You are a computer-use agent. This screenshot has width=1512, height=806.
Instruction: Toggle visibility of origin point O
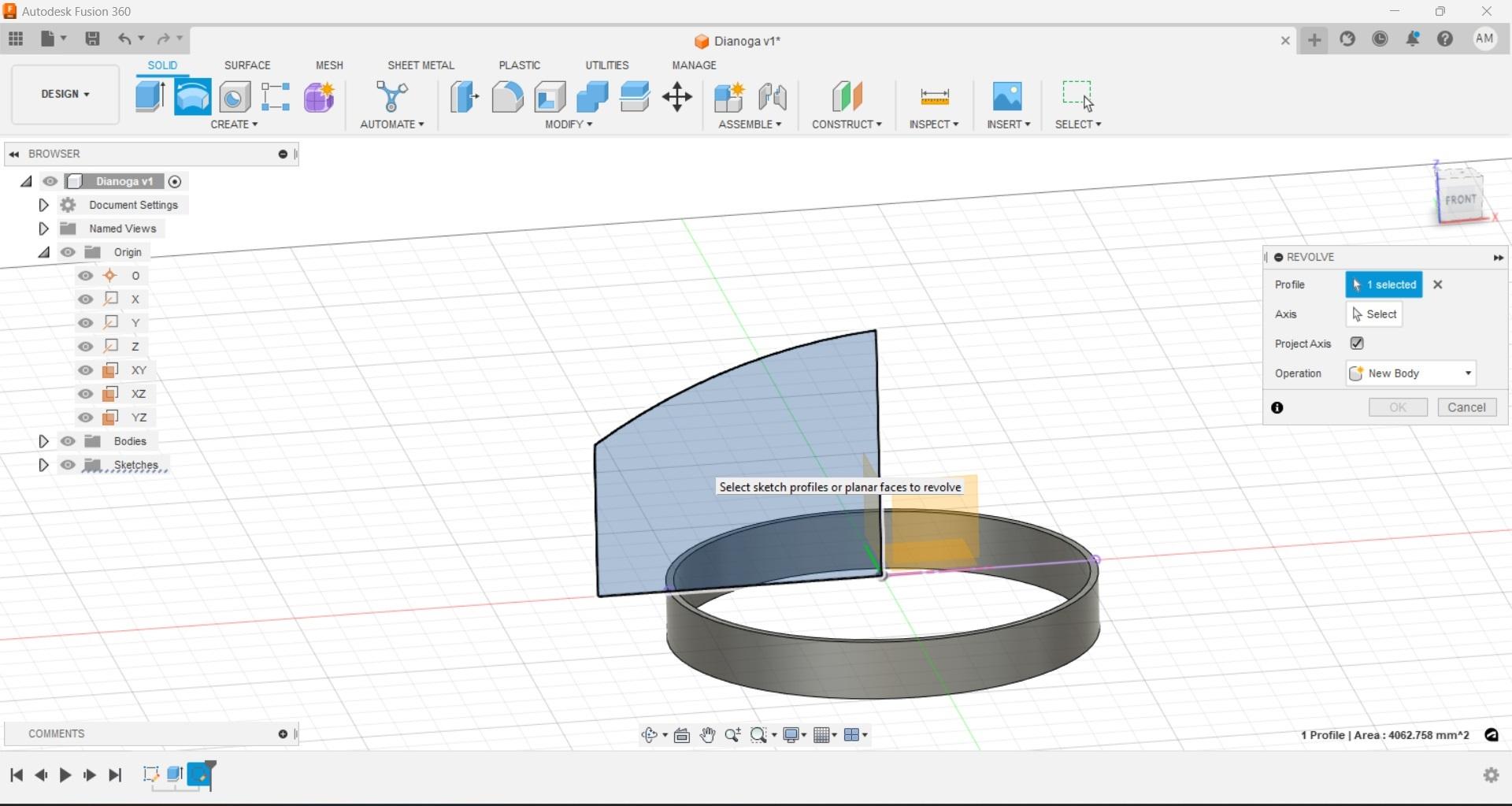86,276
